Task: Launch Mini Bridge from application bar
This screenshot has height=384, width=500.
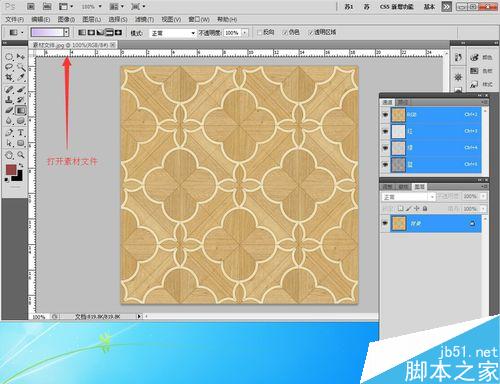Action: click(47, 6)
